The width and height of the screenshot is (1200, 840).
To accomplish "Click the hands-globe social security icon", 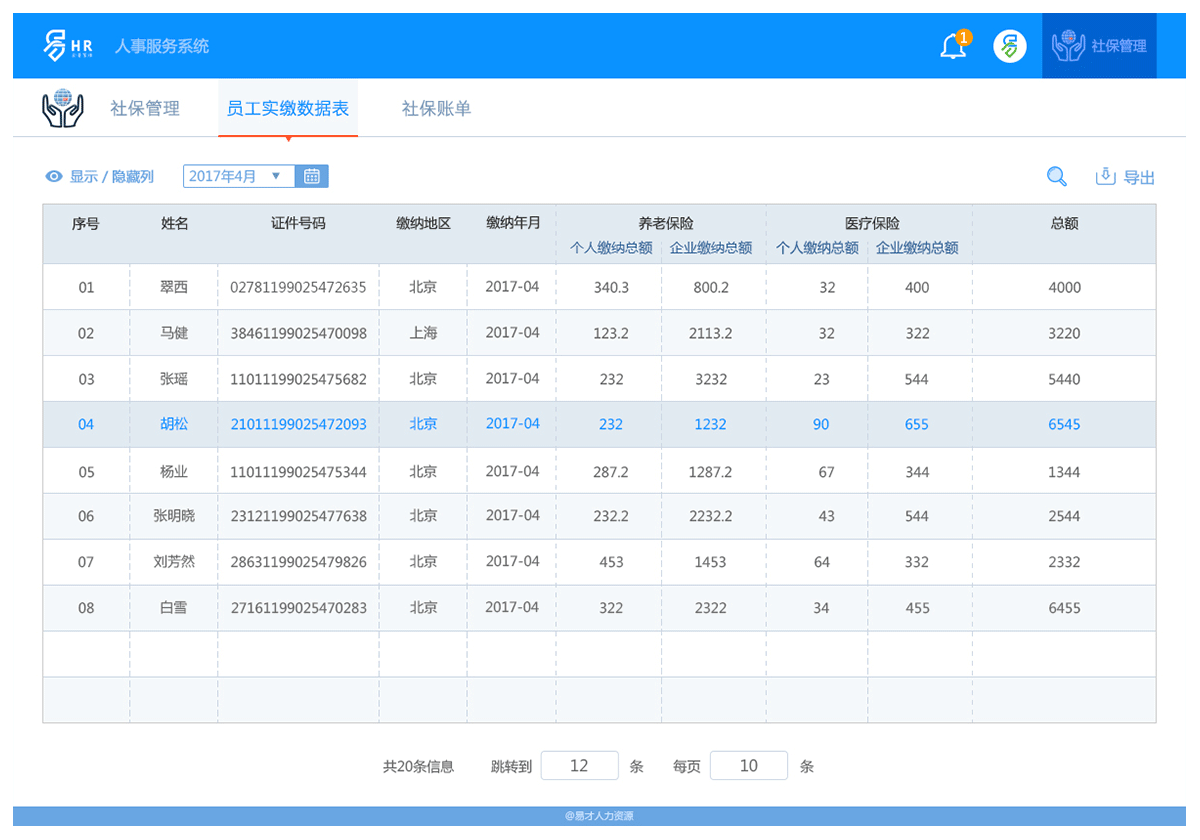I will pos(62,108).
